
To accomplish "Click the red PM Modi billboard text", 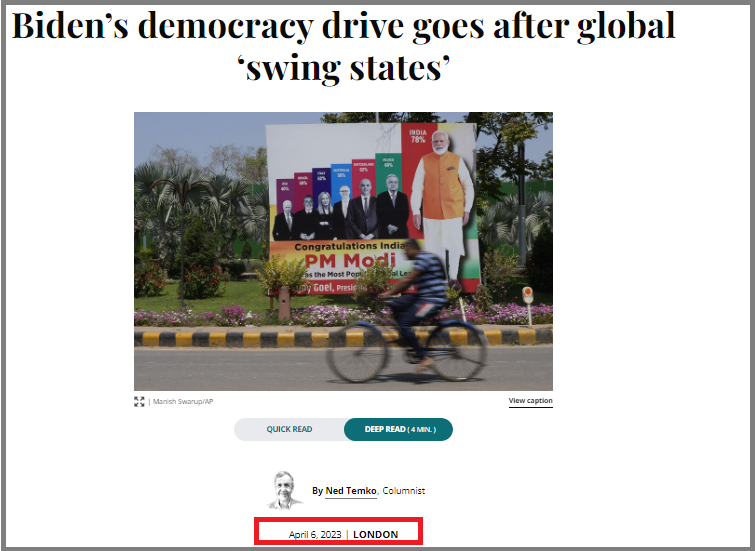I will pos(350,261).
